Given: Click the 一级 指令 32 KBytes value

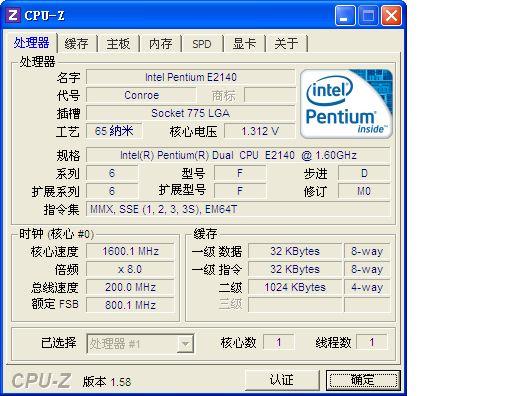Looking at the screenshot, I should point(295,269).
